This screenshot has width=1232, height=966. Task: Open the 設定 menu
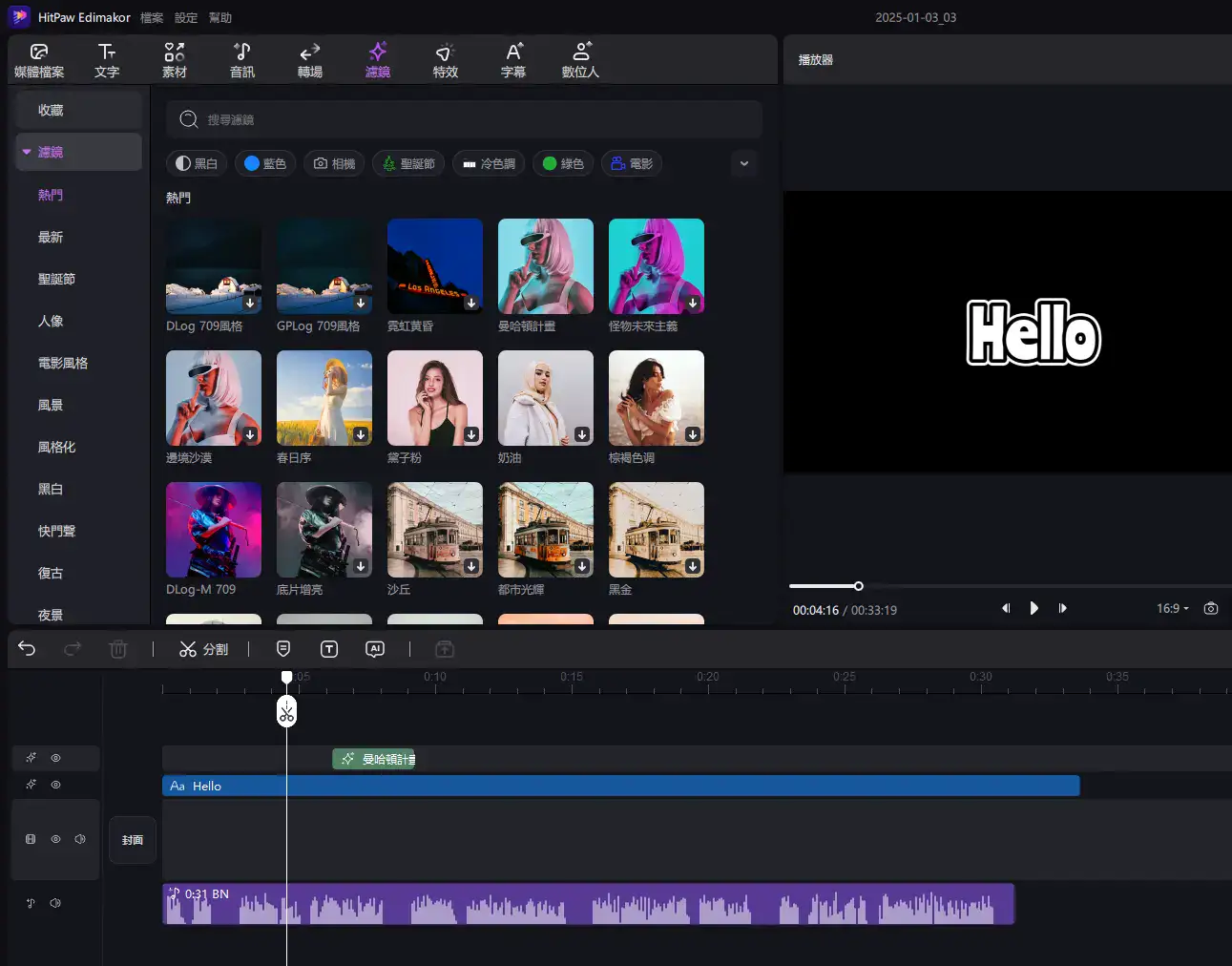pos(186,18)
